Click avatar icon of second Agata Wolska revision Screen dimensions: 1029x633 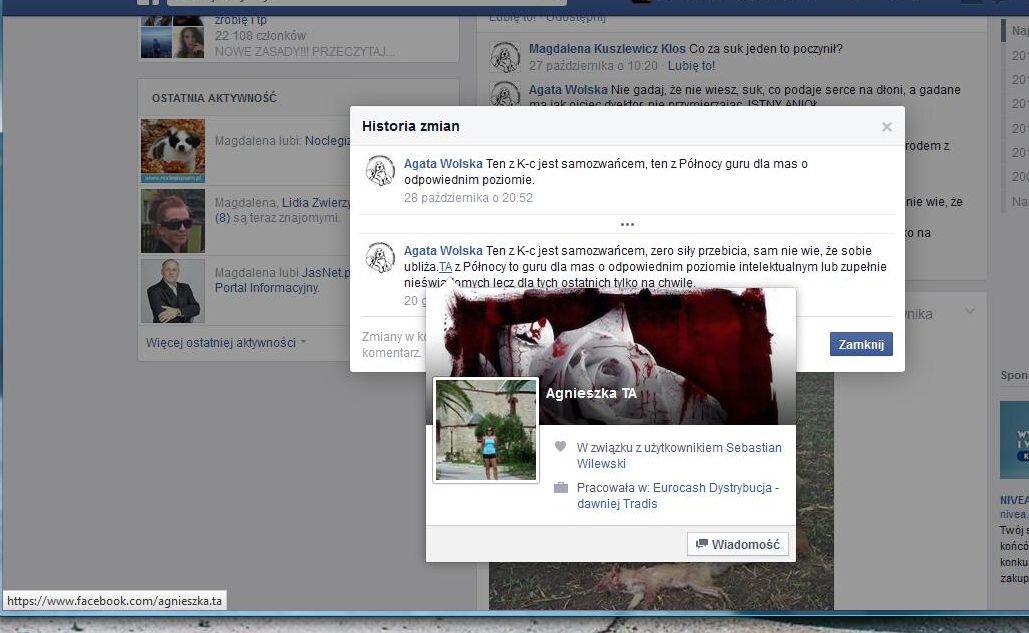coord(380,258)
